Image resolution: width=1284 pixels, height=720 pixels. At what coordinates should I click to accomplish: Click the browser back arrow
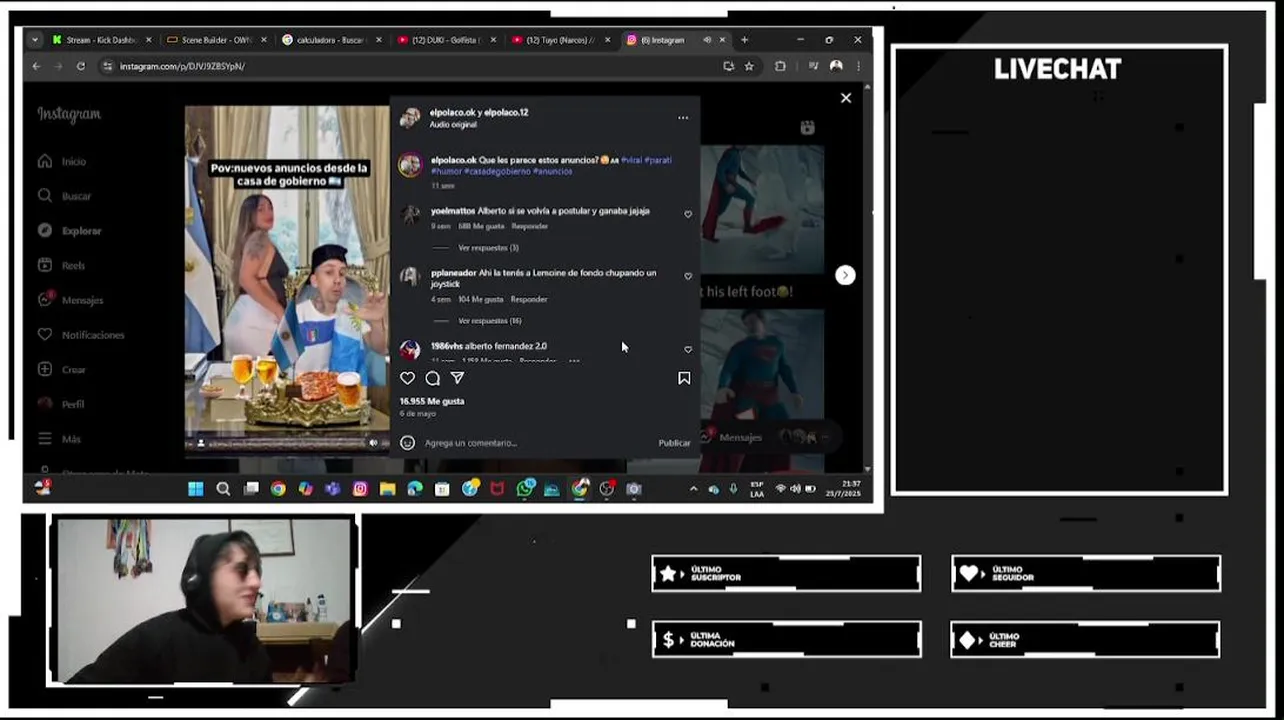tap(36, 66)
